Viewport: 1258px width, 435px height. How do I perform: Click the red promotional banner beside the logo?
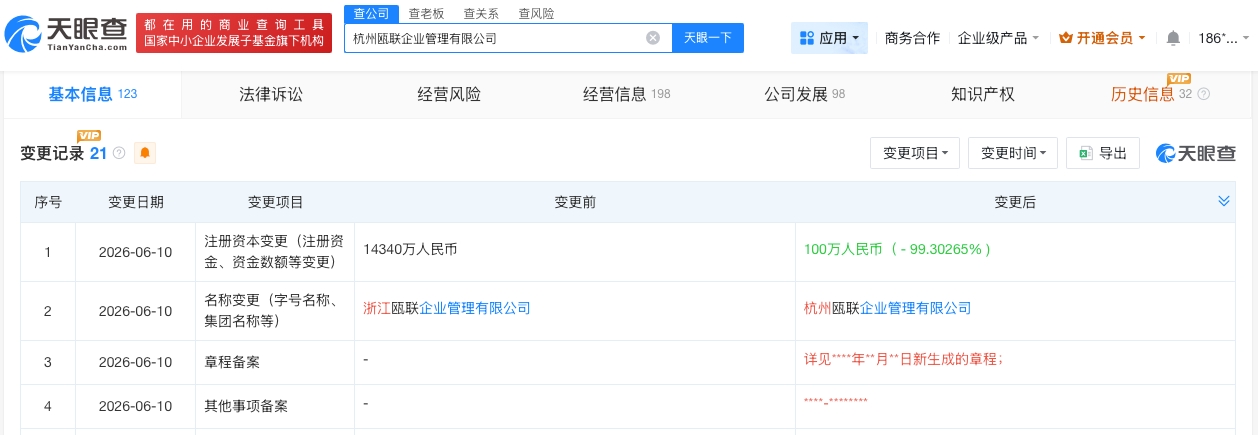234,34
